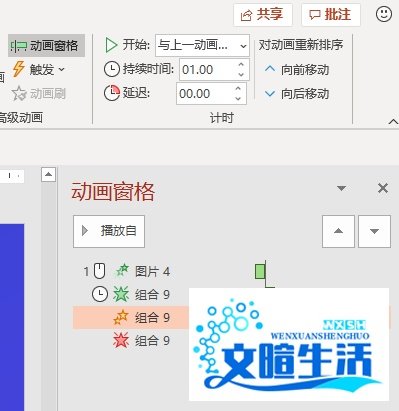Click the 延迟 delay field
Viewport: 399px width, 411px height.
click(205, 94)
